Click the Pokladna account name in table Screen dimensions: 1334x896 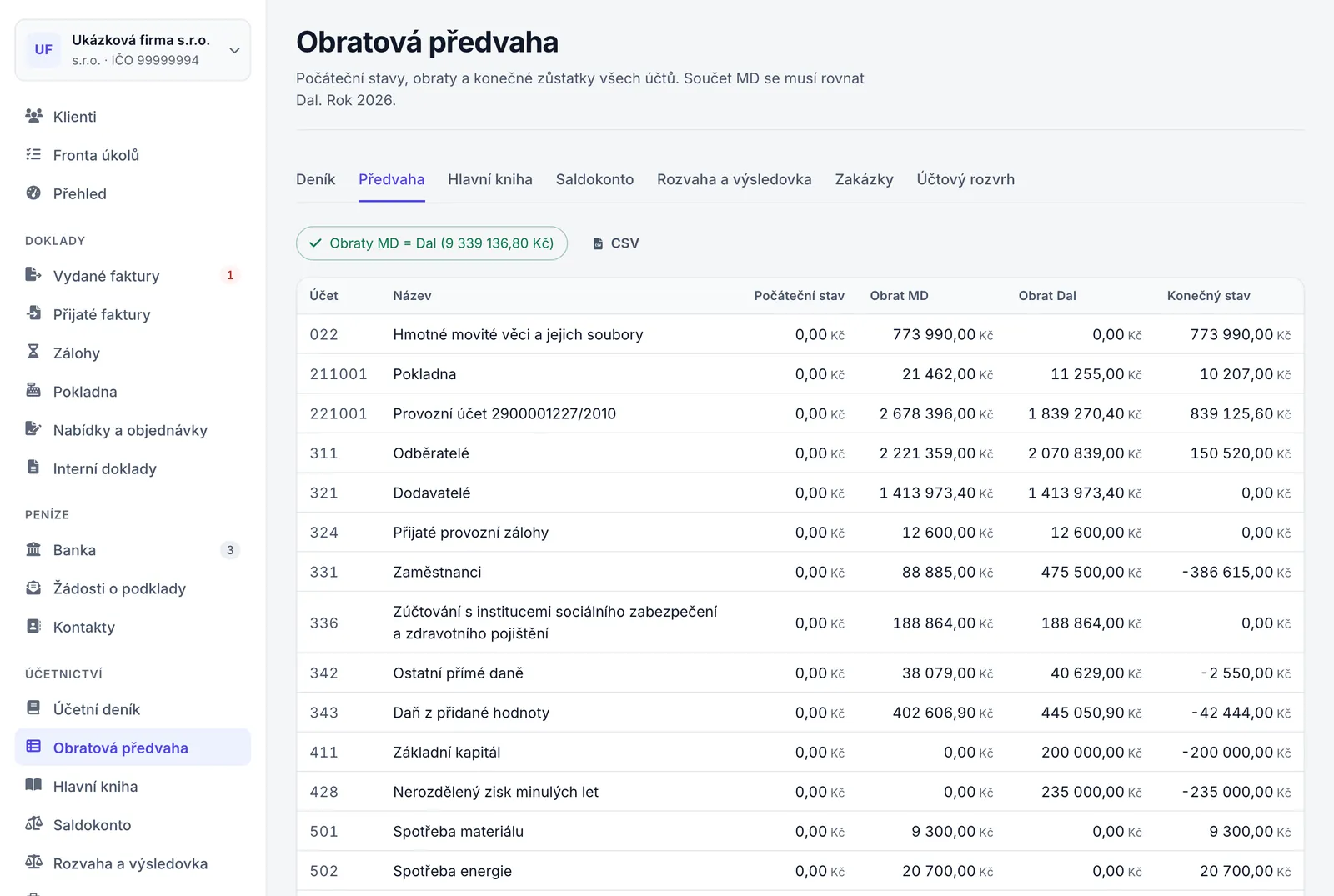(424, 374)
